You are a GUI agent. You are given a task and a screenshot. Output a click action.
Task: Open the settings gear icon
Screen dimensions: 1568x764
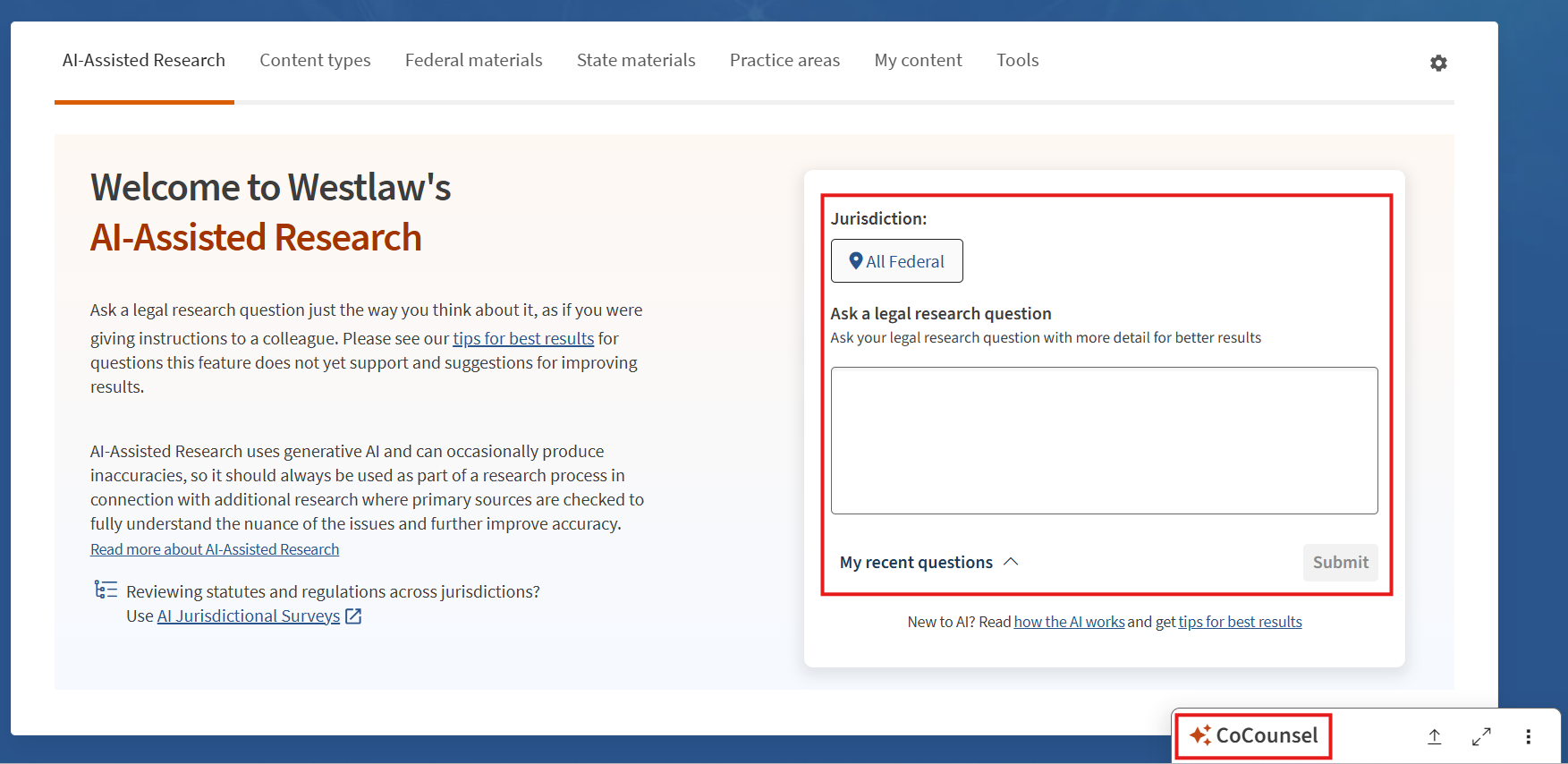point(1438,63)
